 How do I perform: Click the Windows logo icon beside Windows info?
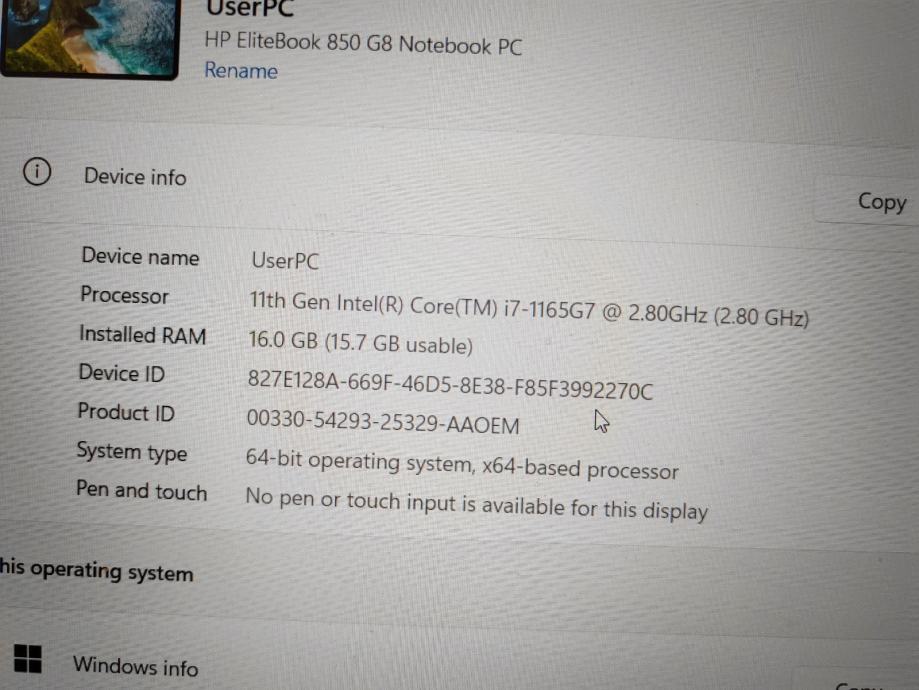point(28,659)
